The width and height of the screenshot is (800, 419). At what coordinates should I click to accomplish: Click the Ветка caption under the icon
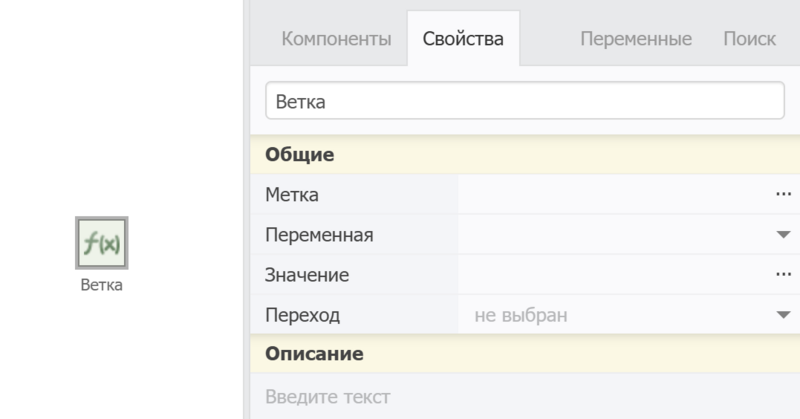[x=102, y=285]
